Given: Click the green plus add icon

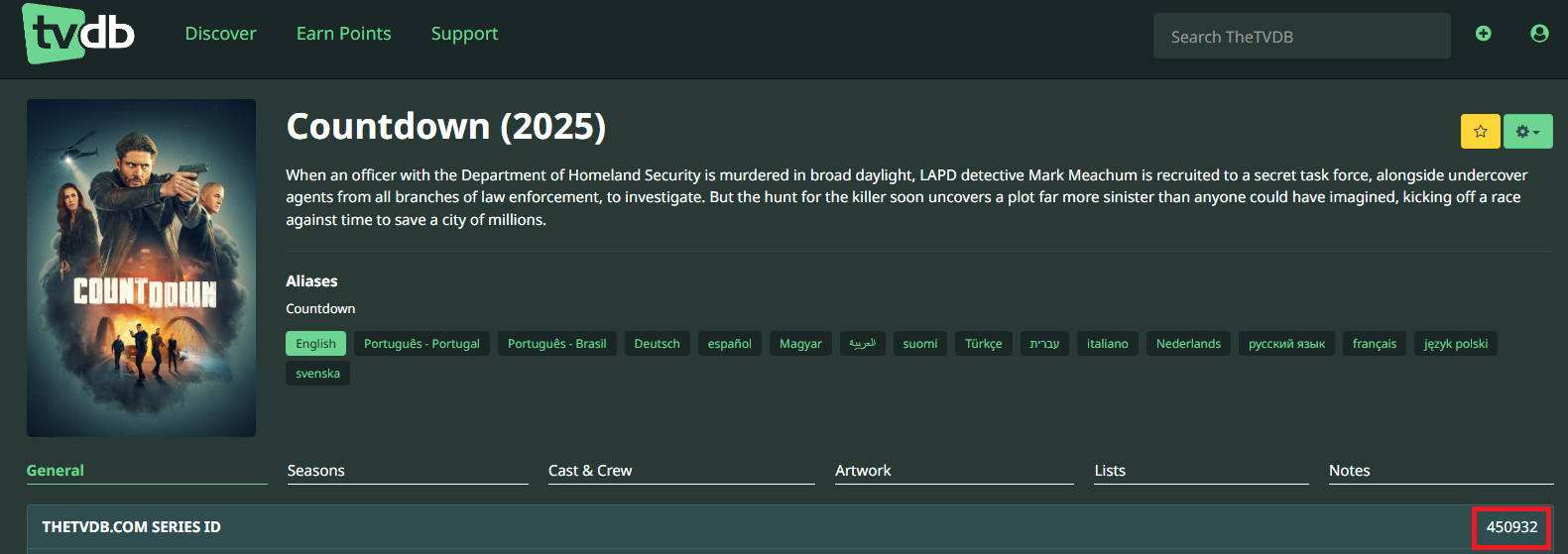Looking at the screenshot, I should [x=1483, y=34].
